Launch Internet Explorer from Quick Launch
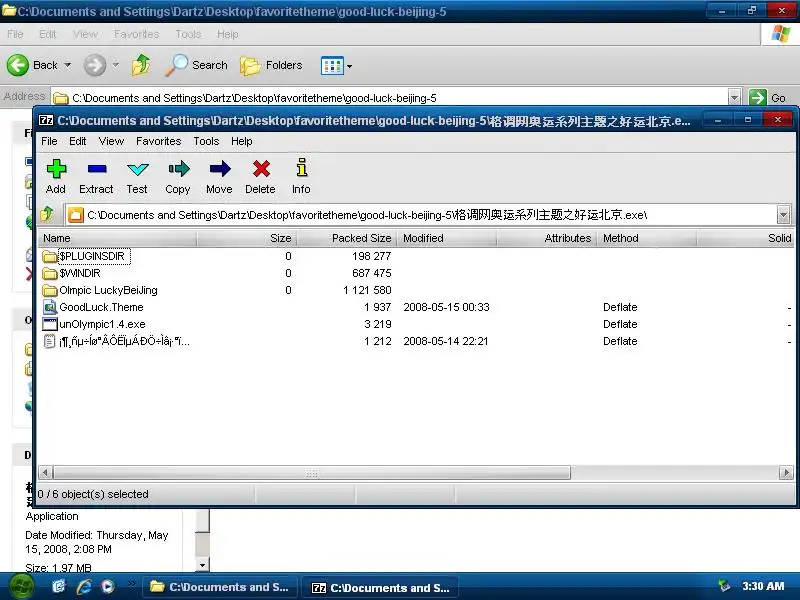 (x=84, y=587)
